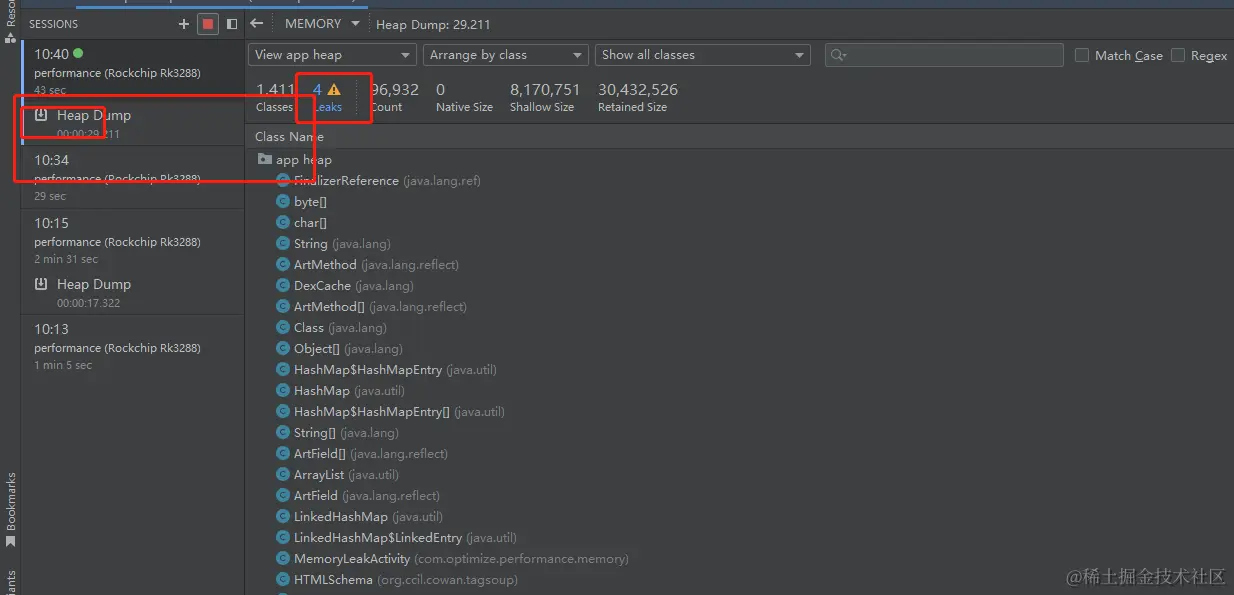Image resolution: width=1234 pixels, height=595 pixels.
Task: Click the class icon beside Class (java.lang)
Action: pos(284,327)
